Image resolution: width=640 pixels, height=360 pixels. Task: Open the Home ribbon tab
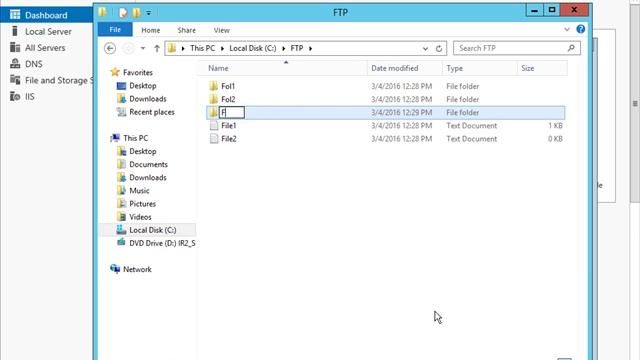click(x=151, y=30)
